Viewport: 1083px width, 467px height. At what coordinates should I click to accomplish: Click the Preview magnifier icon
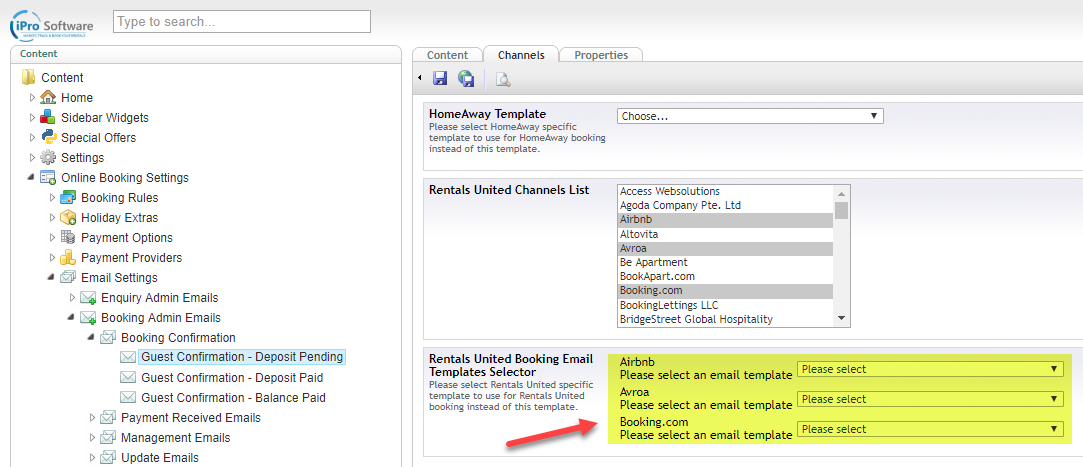503,79
